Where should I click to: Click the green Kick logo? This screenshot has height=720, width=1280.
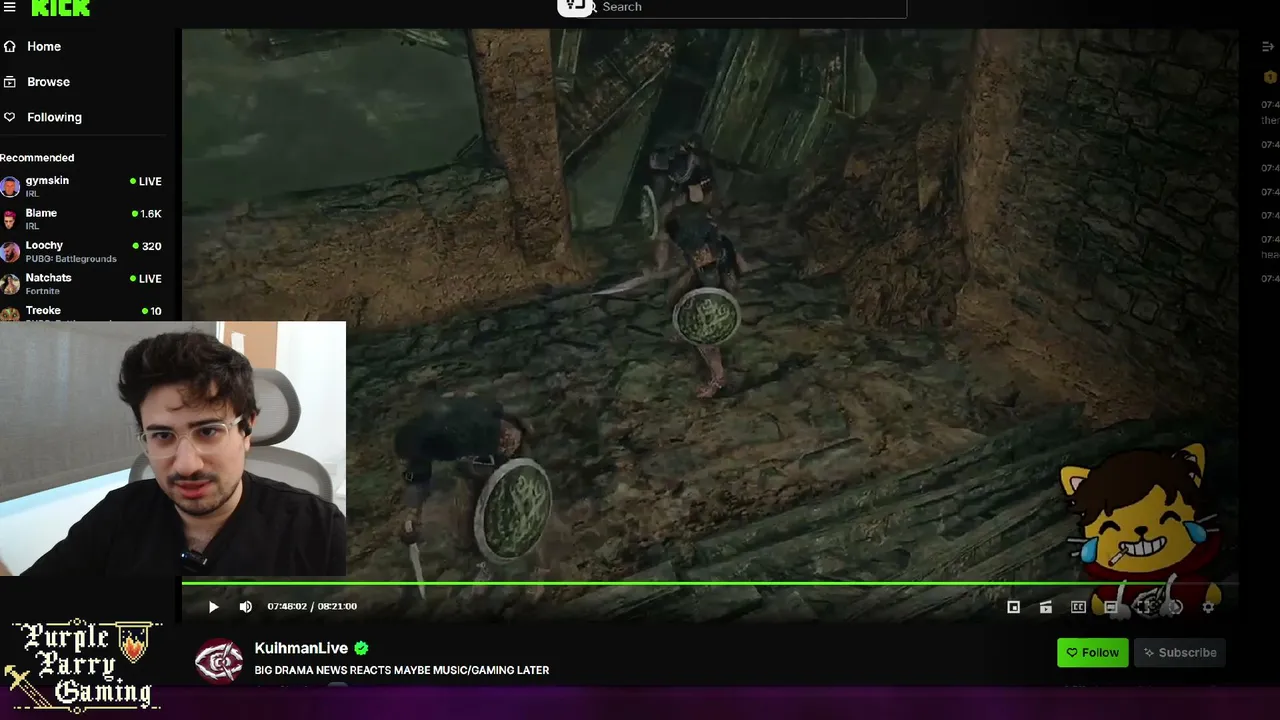tap(61, 7)
